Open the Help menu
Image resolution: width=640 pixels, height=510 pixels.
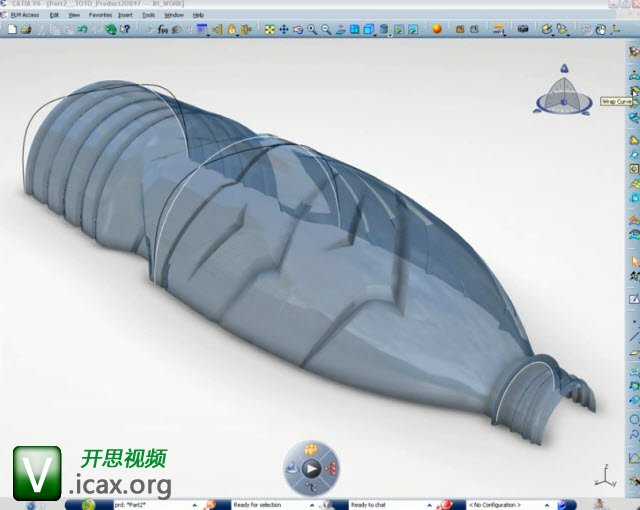[198, 15]
